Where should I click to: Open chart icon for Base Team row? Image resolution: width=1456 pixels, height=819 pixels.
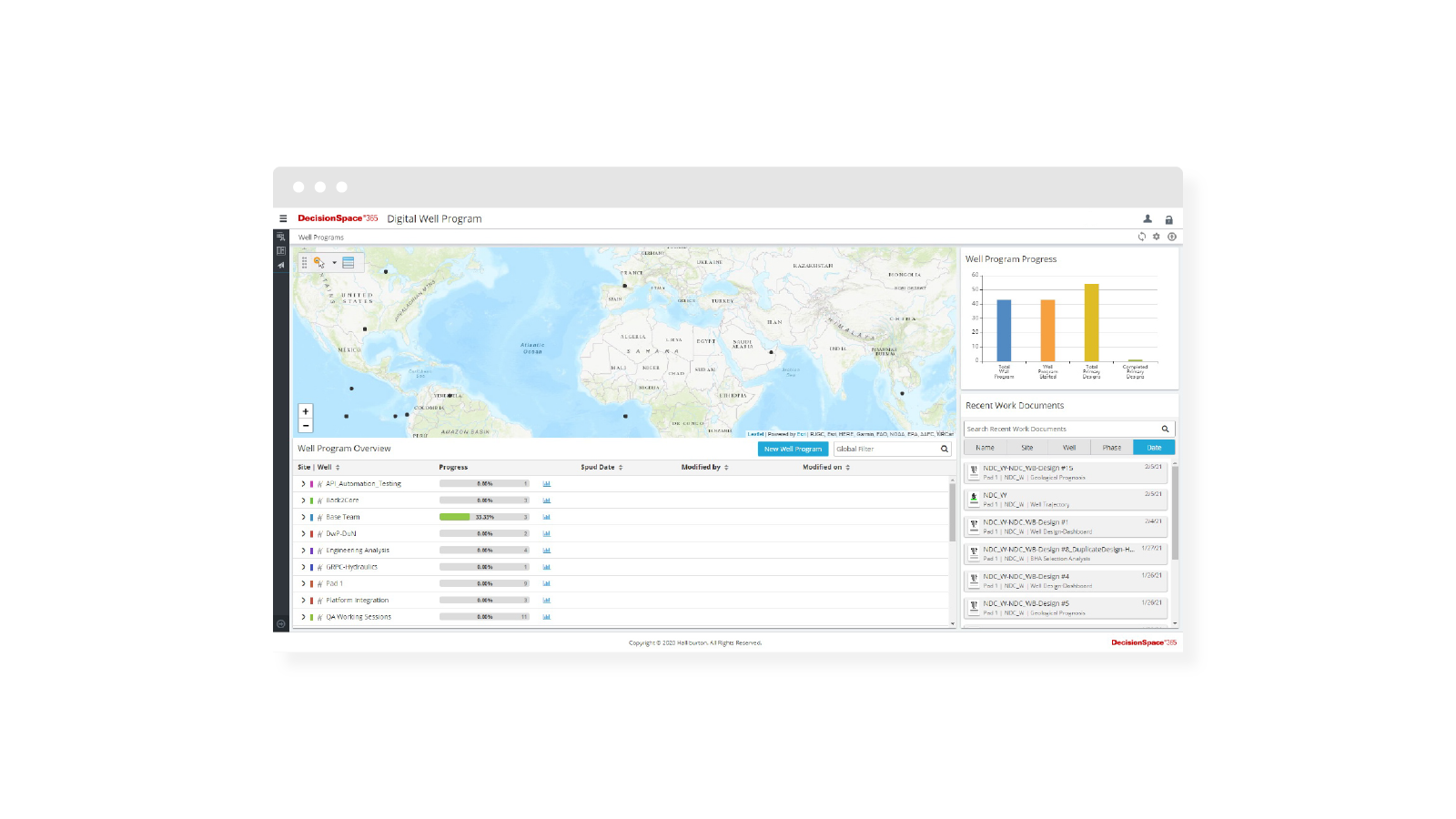click(x=547, y=517)
